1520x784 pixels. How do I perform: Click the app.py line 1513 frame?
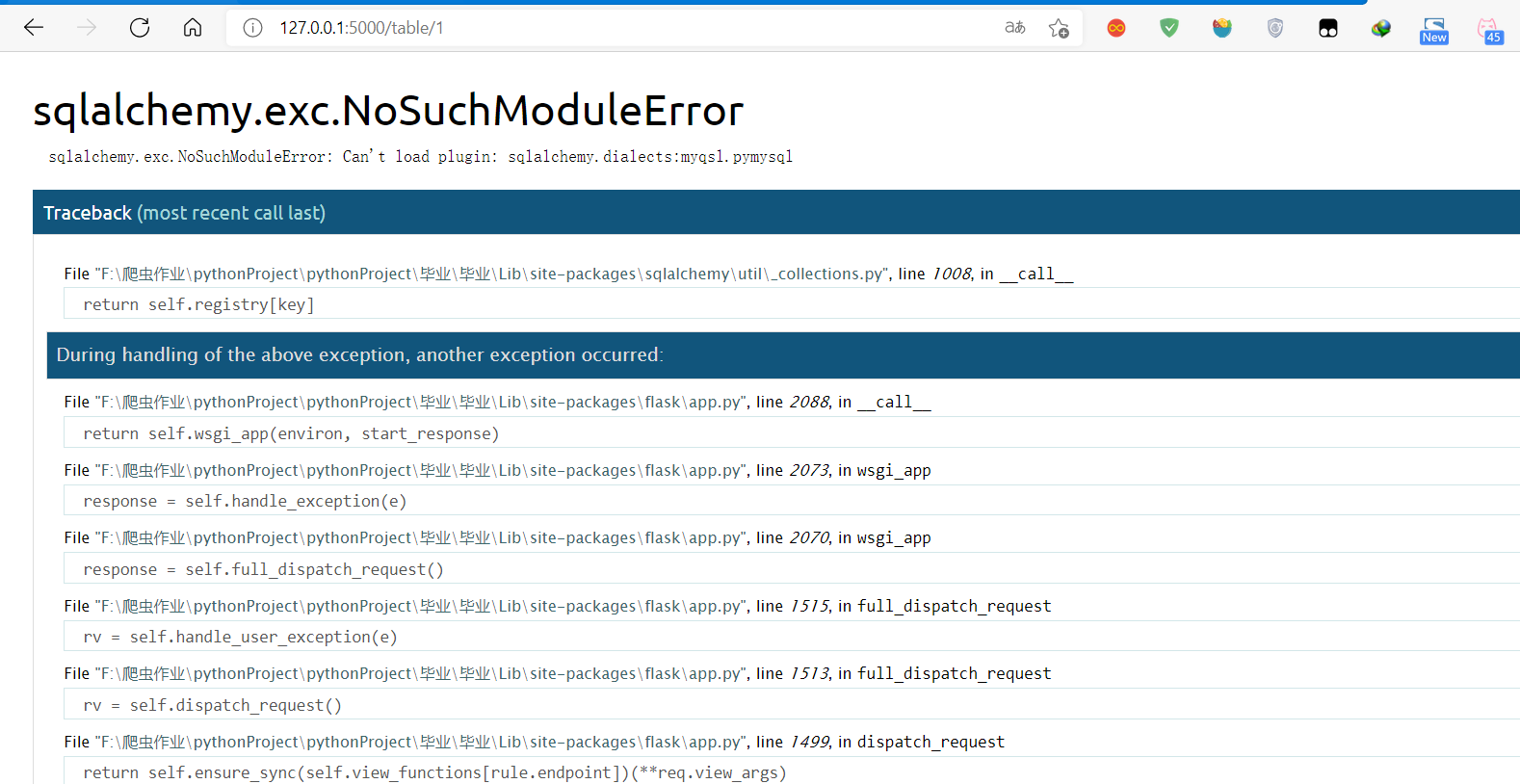point(558,673)
